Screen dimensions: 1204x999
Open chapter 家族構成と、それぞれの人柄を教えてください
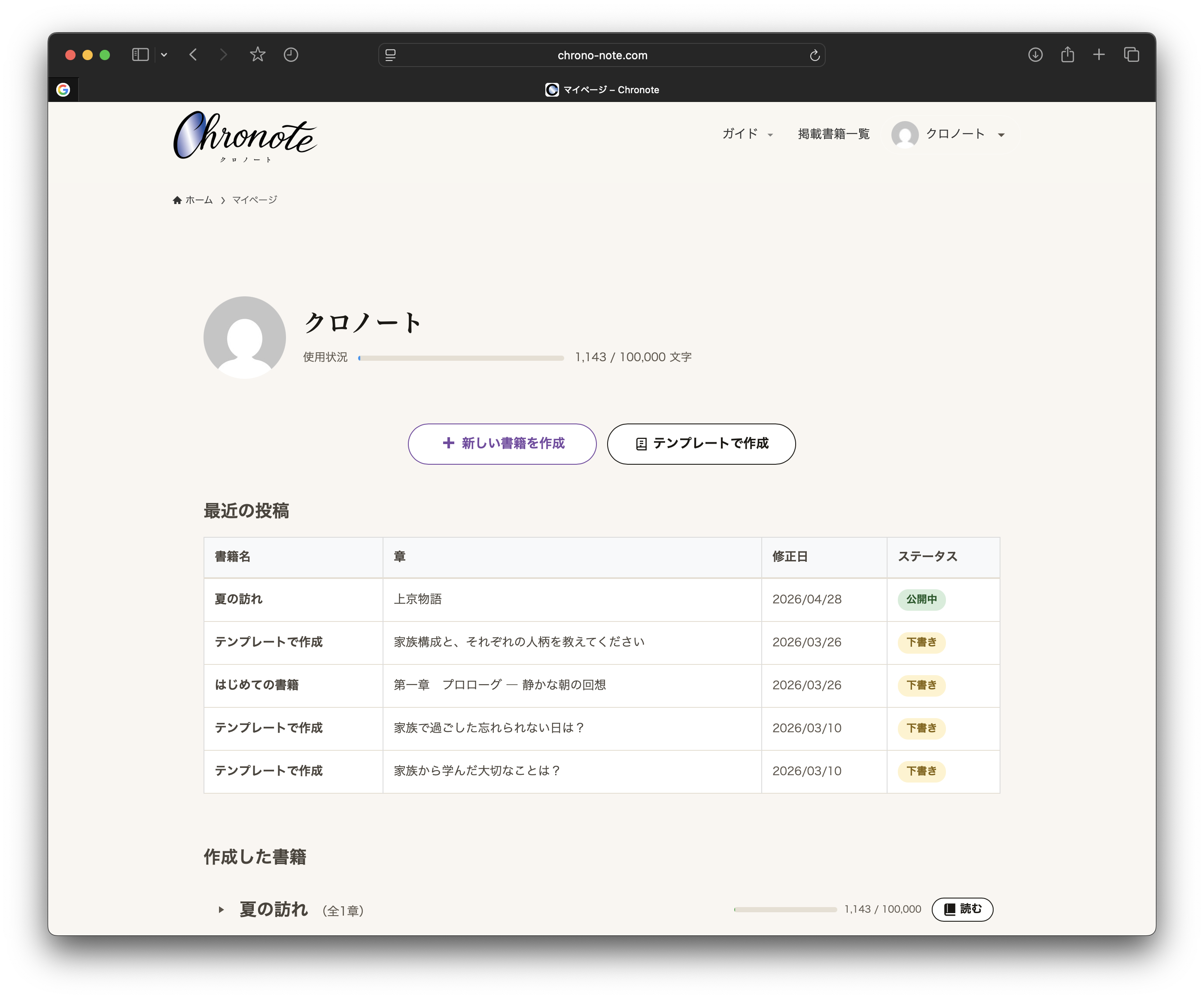tap(520, 642)
